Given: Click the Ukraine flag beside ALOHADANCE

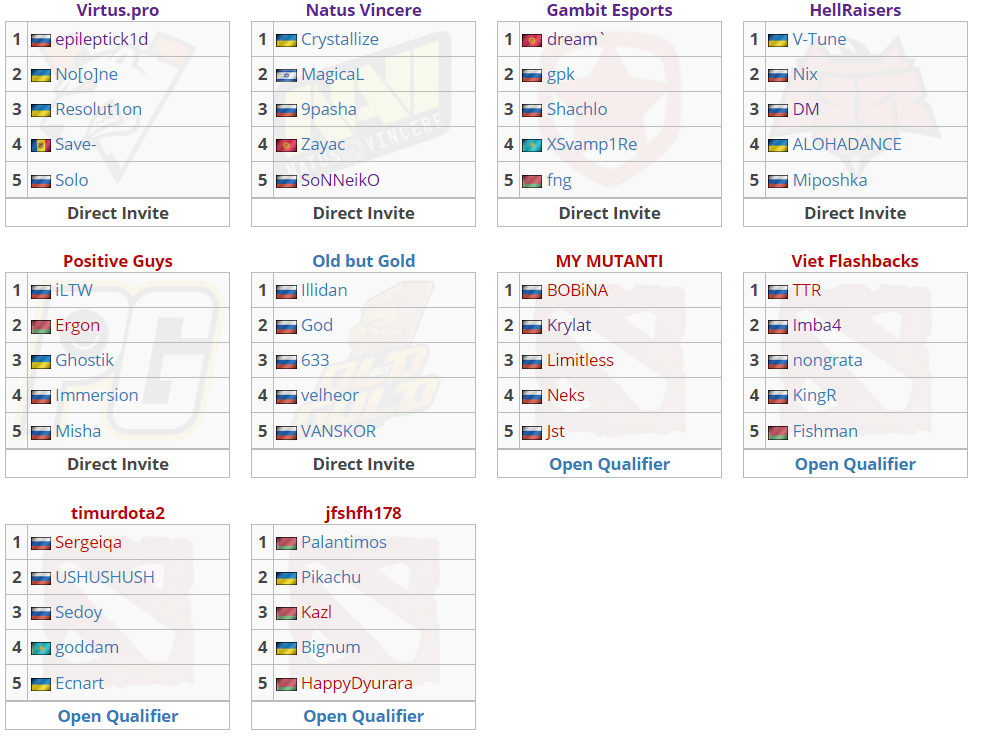Looking at the screenshot, I should point(778,146).
